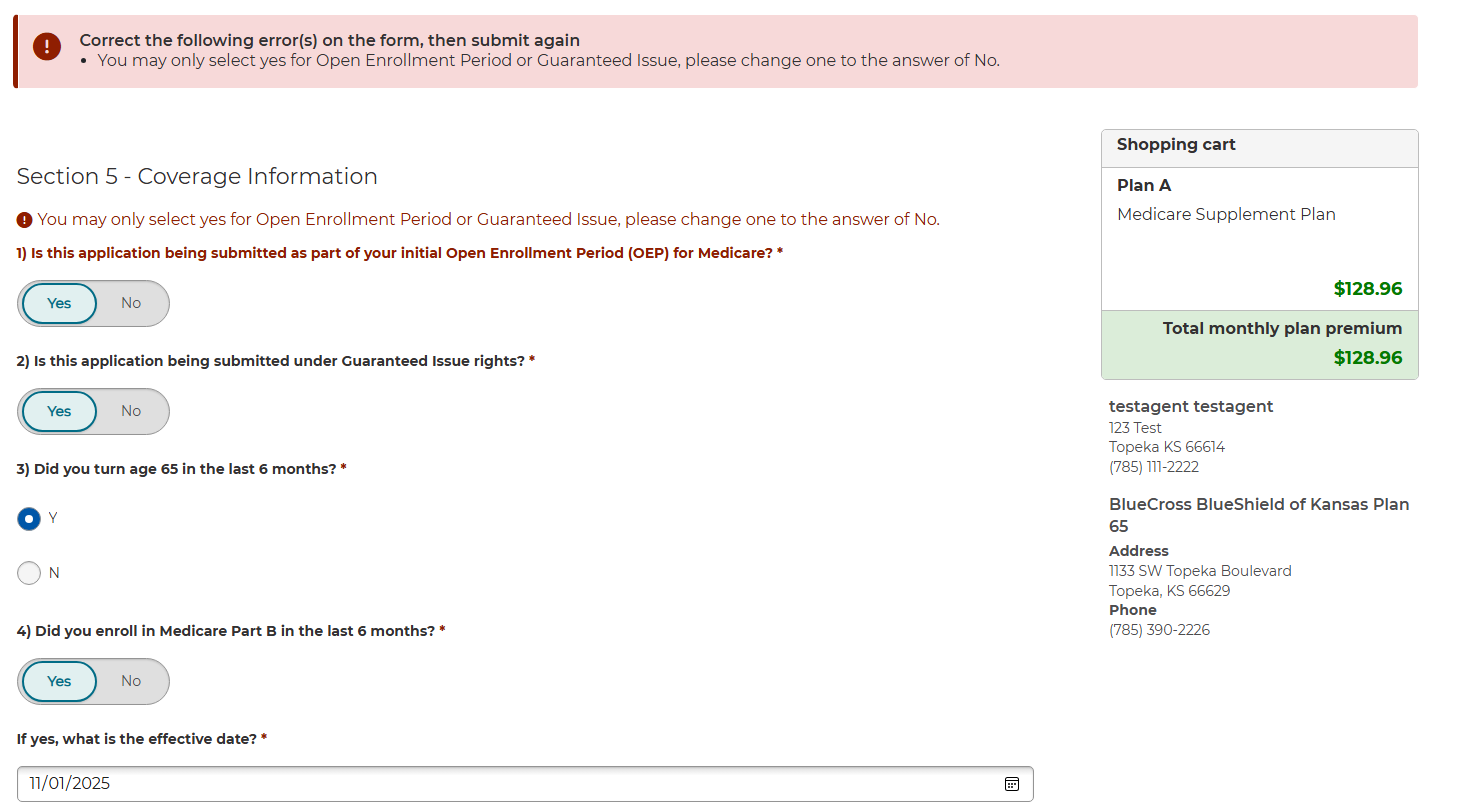Image resolution: width=1461 pixels, height=804 pixels.
Task: Select Yes for the Open Enrollment Period question
Action: point(60,303)
